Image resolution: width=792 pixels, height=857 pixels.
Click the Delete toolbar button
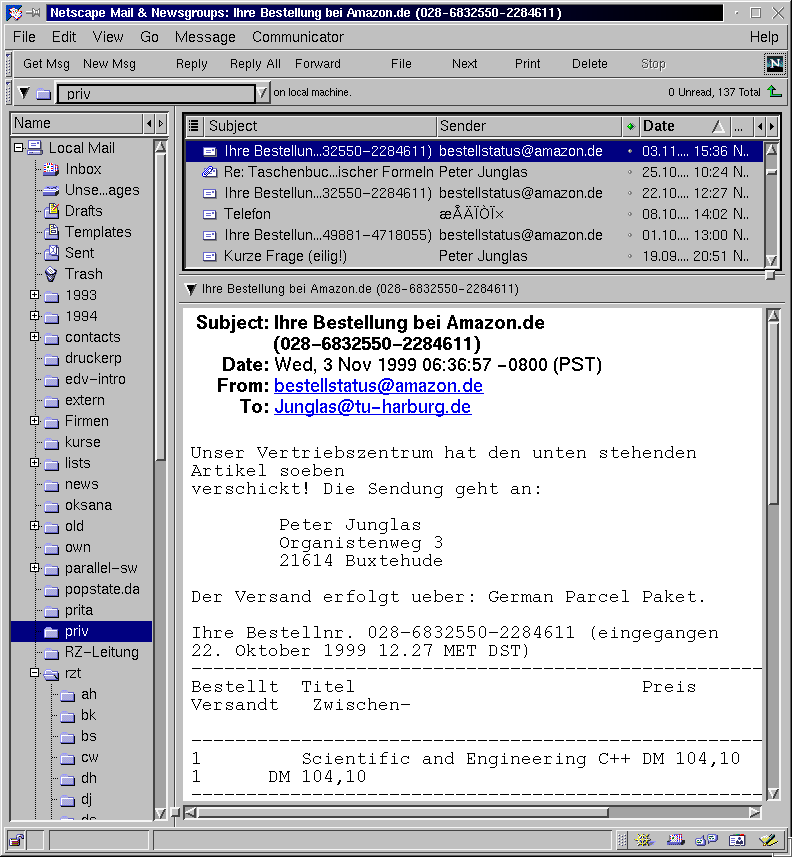[590, 64]
